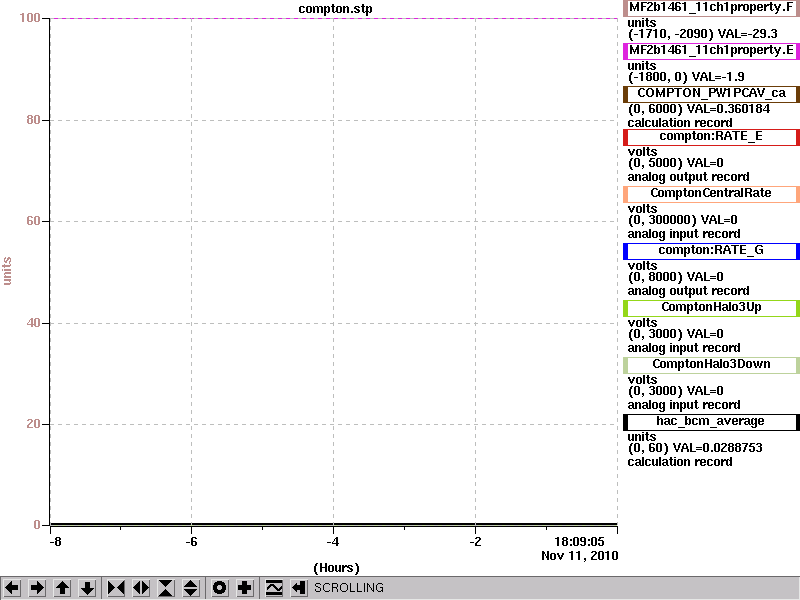
Task: Click the pan up arrow button
Action: 63,588
